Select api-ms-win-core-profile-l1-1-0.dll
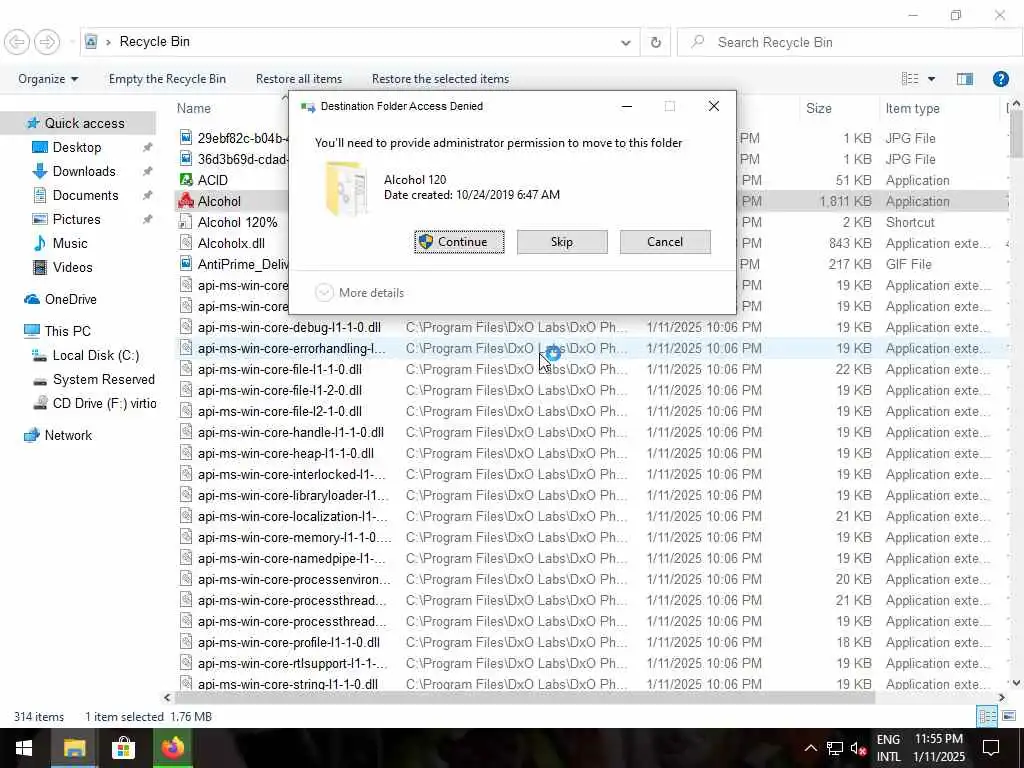This screenshot has width=1024, height=768. (289, 642)
